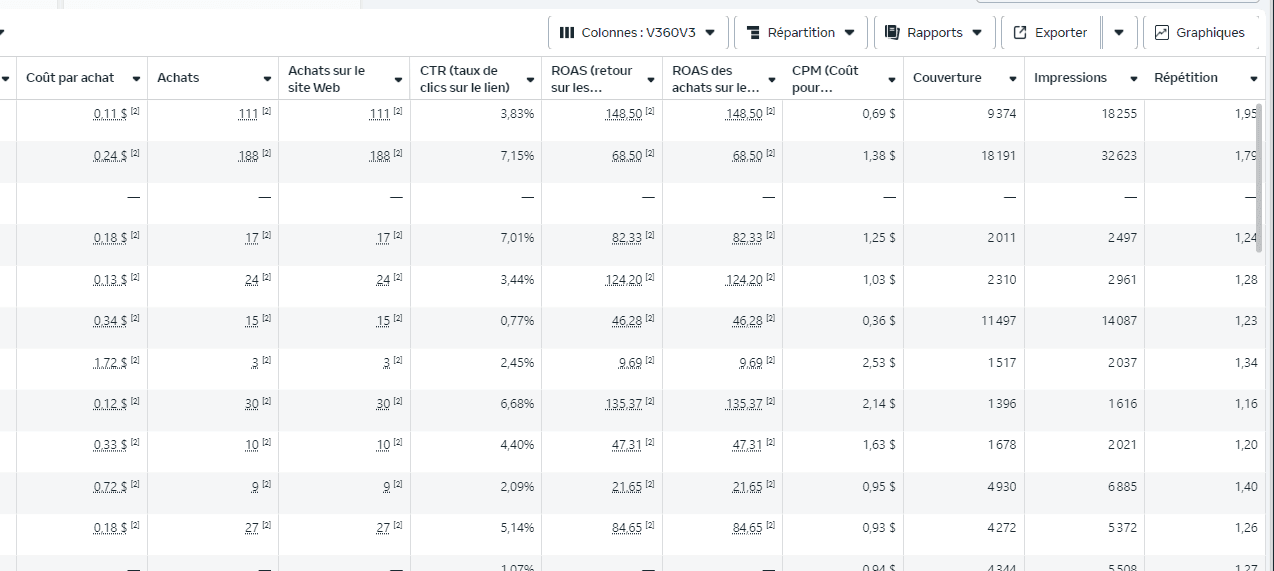Click the Exporter button
Image resolution: width=1274 pixels, height=571 pixels.
click(1050, 32)
